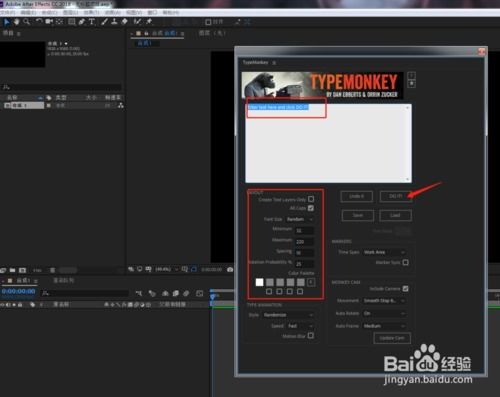
Task: Enable the Motion Blur checkbox
Action: click(311, 335)
